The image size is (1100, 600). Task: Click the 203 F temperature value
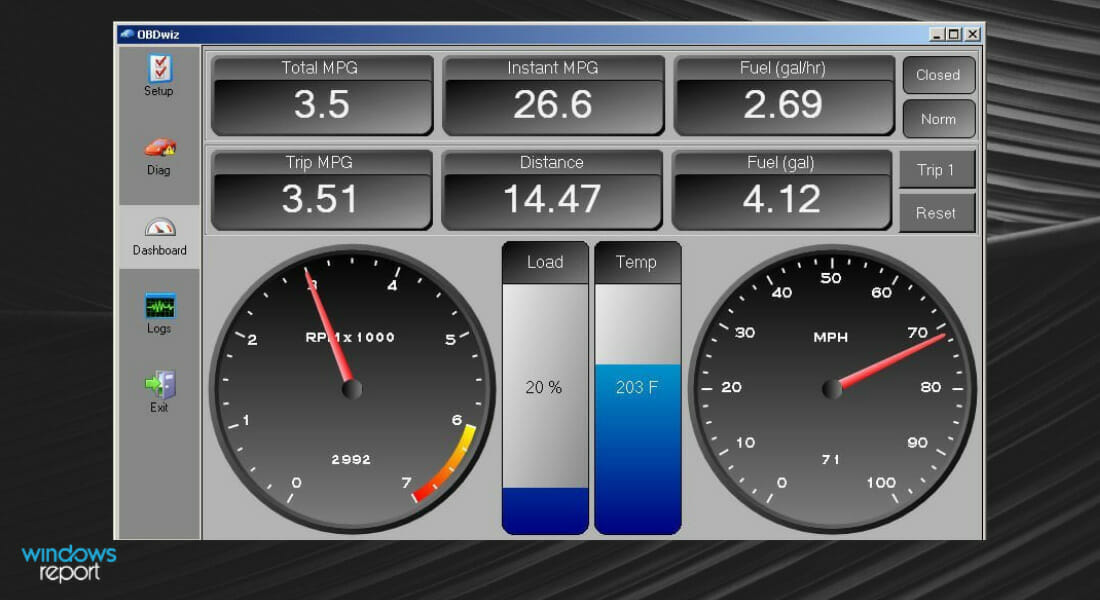tap(637, 387)
